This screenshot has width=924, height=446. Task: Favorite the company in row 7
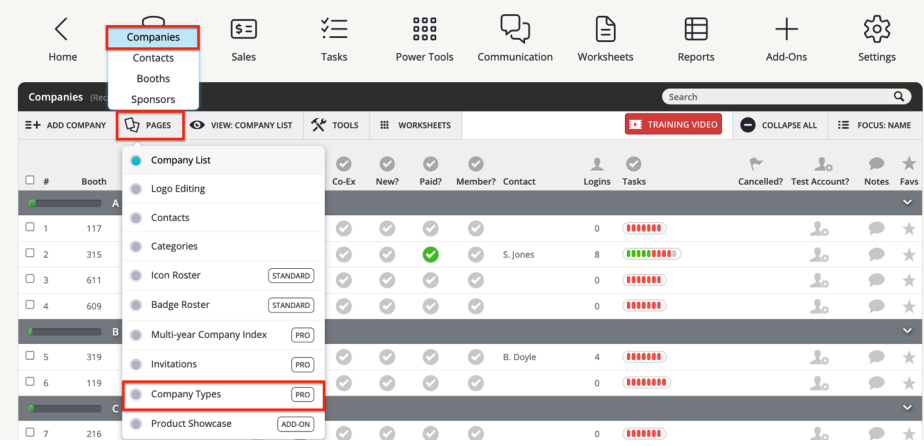pos(909,434)
